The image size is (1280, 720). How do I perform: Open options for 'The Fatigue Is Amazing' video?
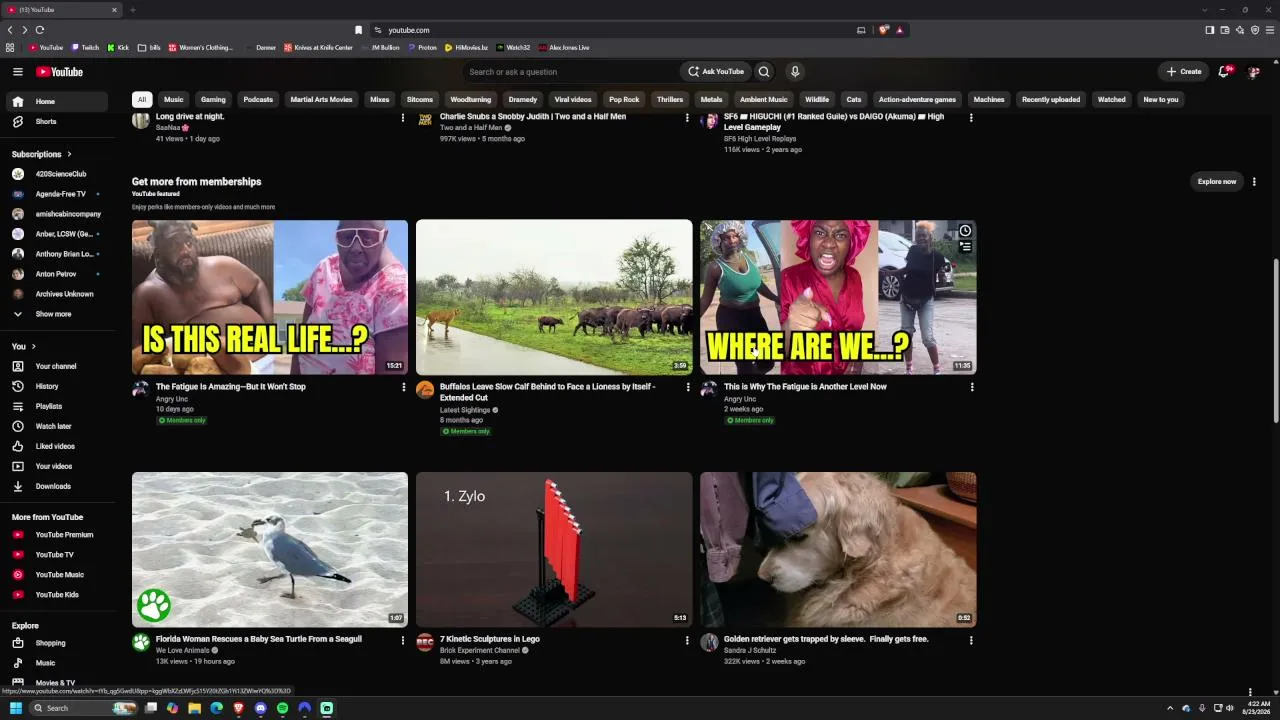click(403, 387)
